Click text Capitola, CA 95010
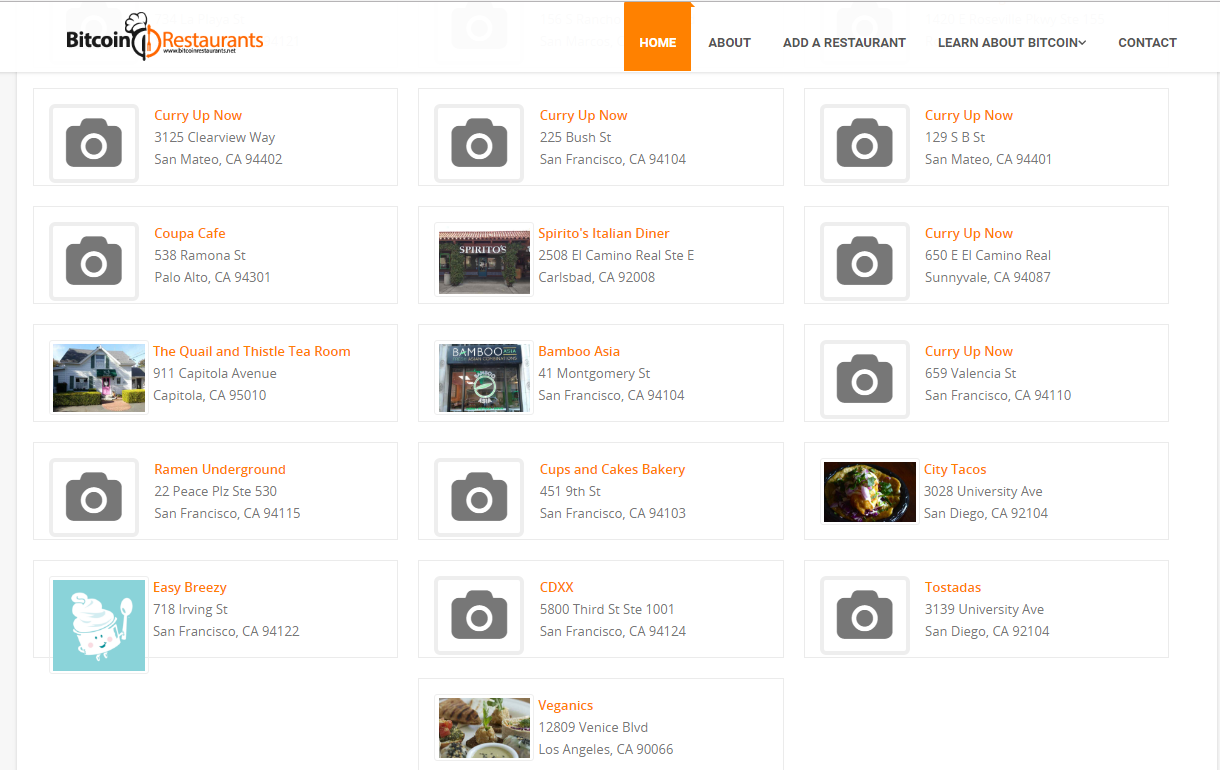 click(210, 395)
